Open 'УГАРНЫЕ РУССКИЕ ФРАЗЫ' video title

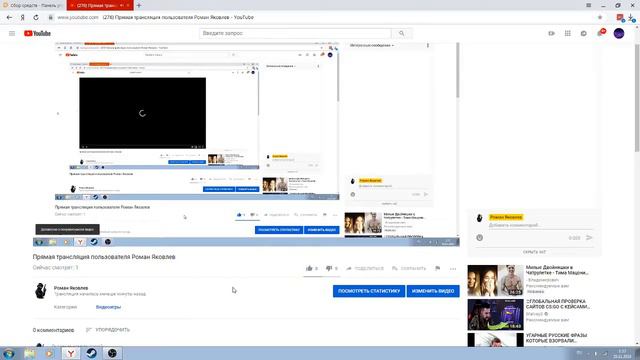557,338
